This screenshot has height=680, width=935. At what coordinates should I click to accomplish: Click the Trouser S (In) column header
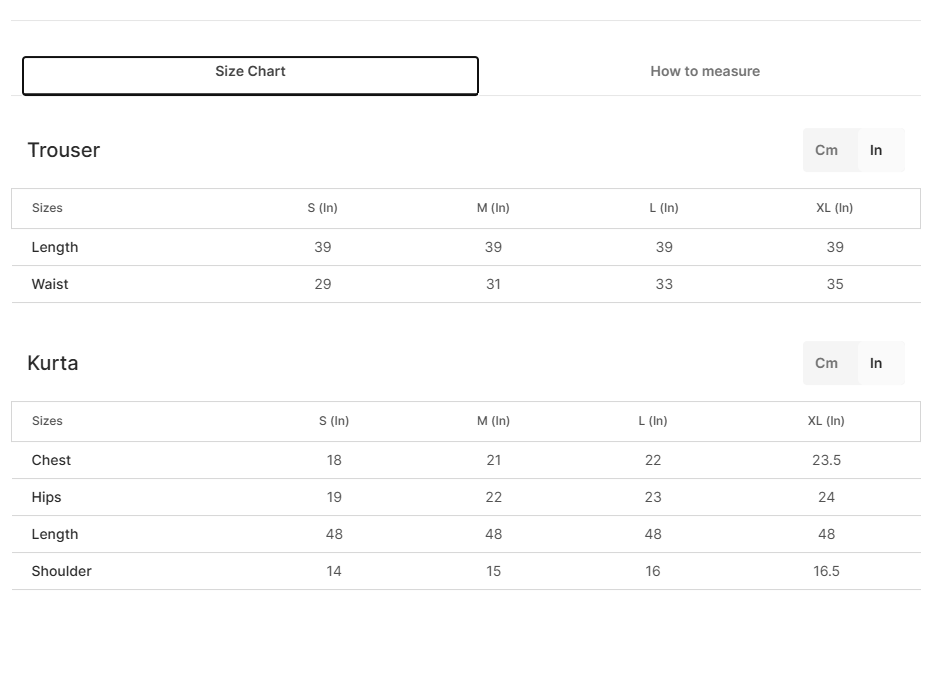pyautogui.click(x=323, y=208)
